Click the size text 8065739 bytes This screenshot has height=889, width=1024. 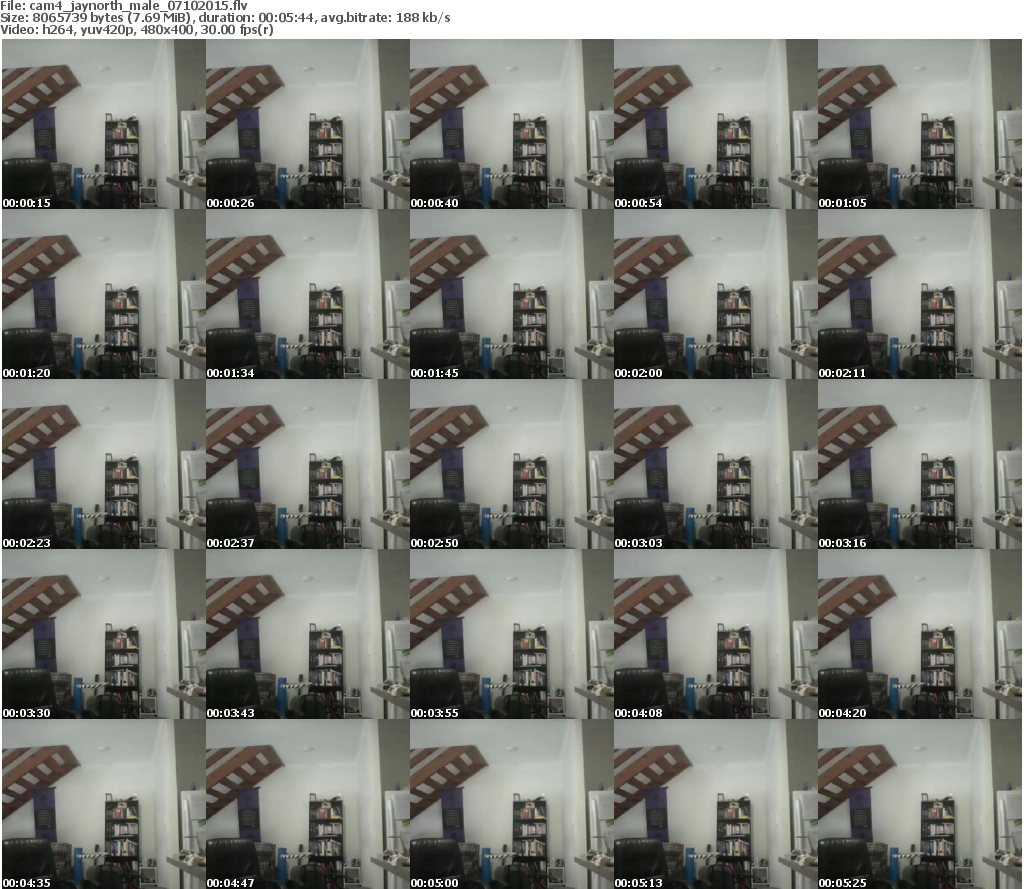coord(77,18)
